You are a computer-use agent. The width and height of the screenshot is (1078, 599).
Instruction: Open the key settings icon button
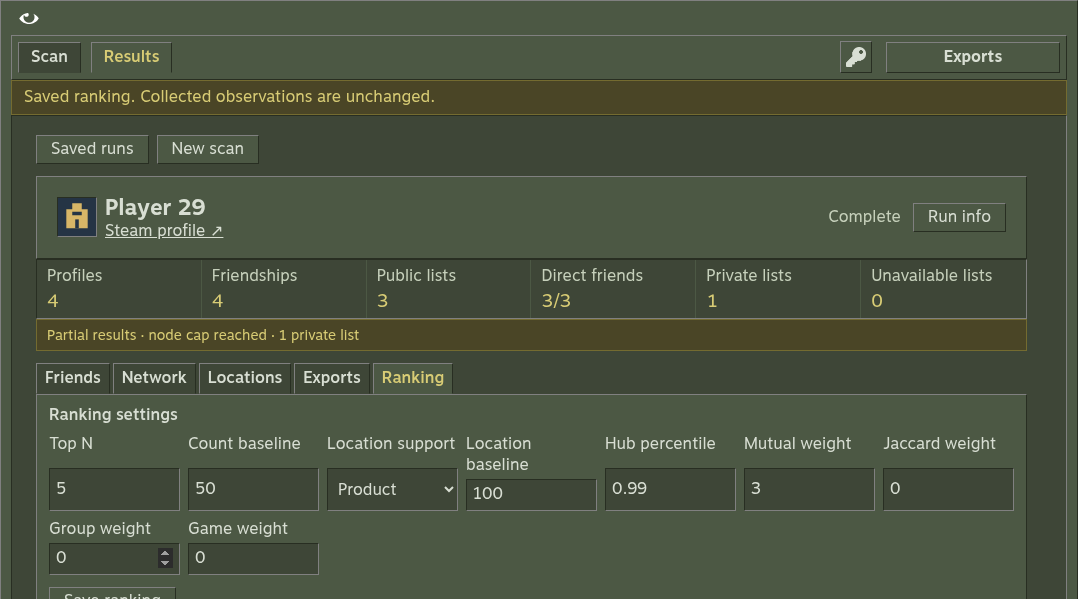(856, 57)
